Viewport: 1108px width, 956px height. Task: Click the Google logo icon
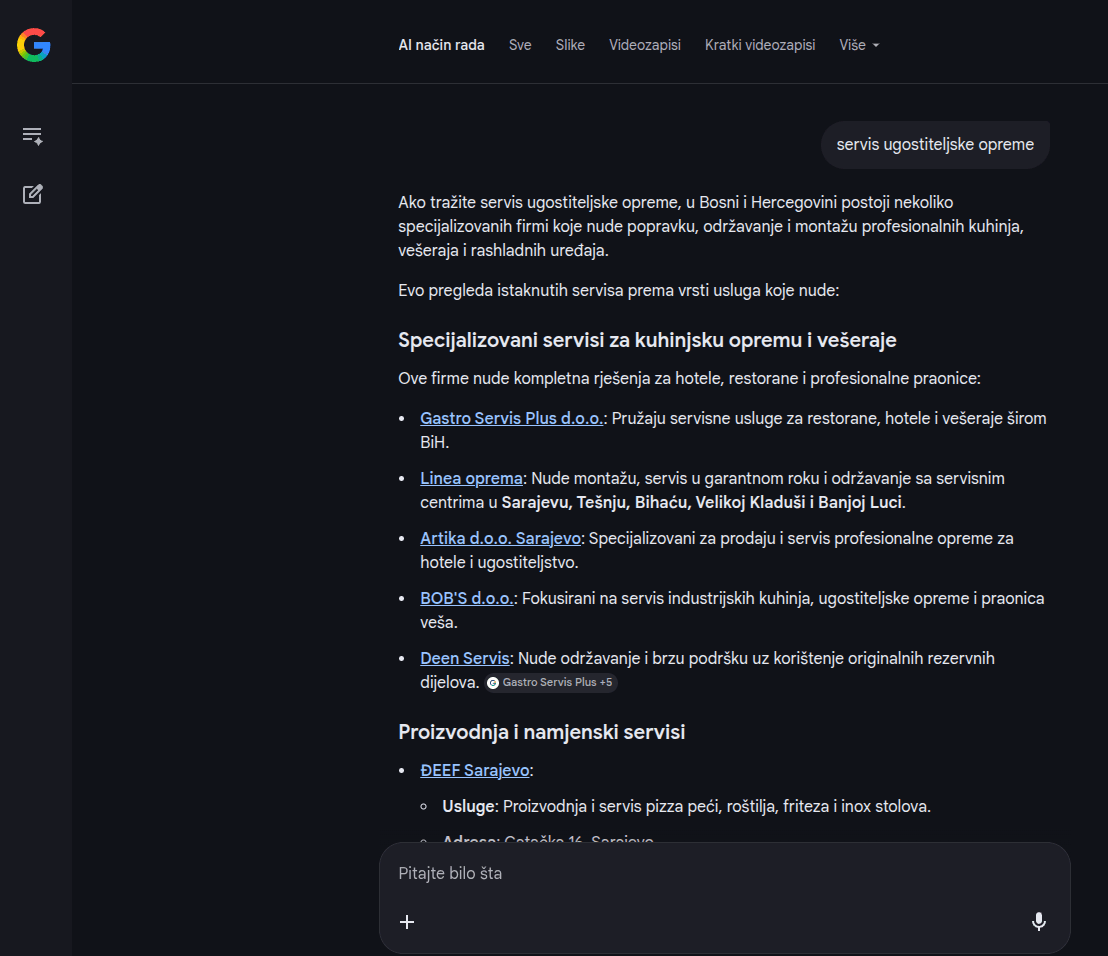(33, 45)
